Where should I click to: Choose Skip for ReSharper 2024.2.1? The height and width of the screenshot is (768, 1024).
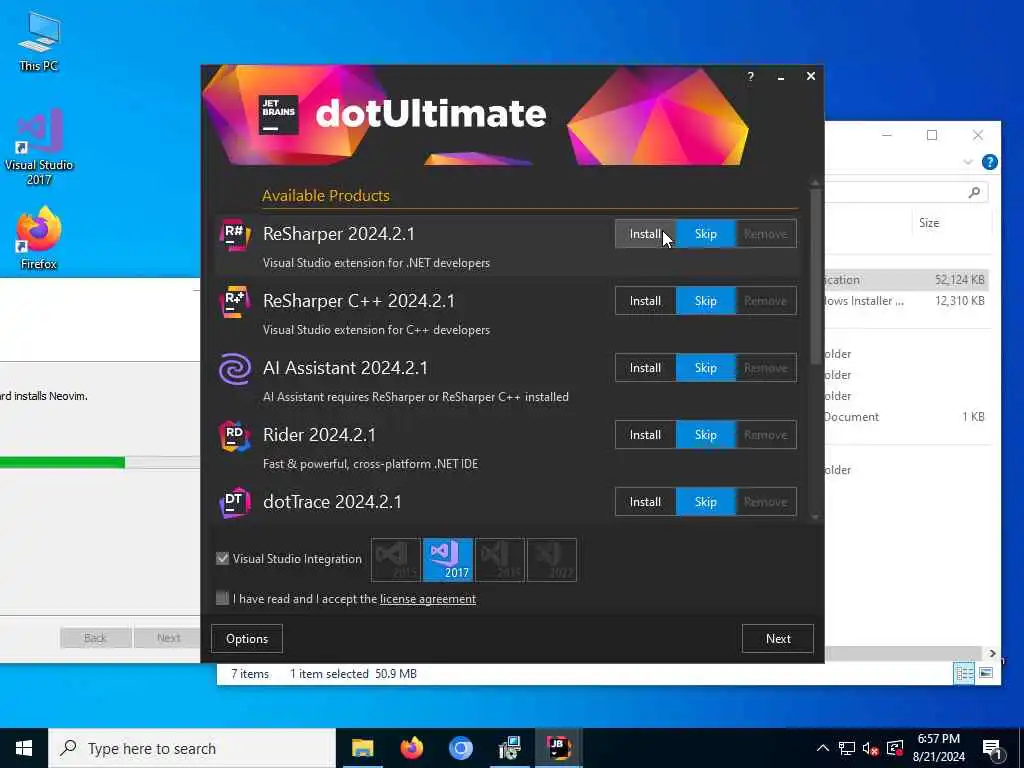[x=706, y=234]
